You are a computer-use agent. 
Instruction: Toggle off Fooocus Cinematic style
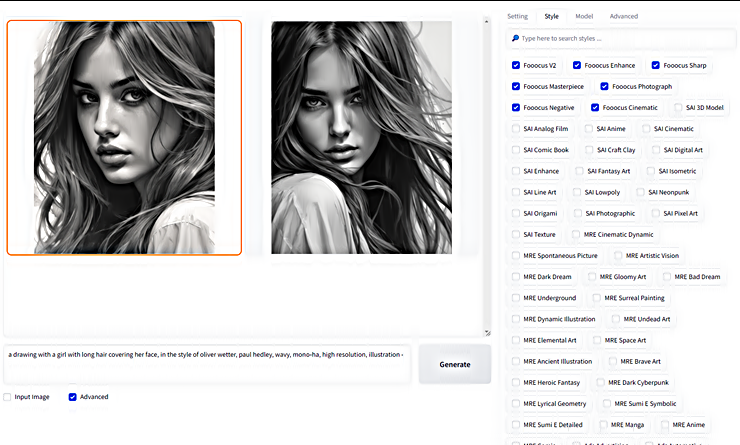(x=595, y=108)
